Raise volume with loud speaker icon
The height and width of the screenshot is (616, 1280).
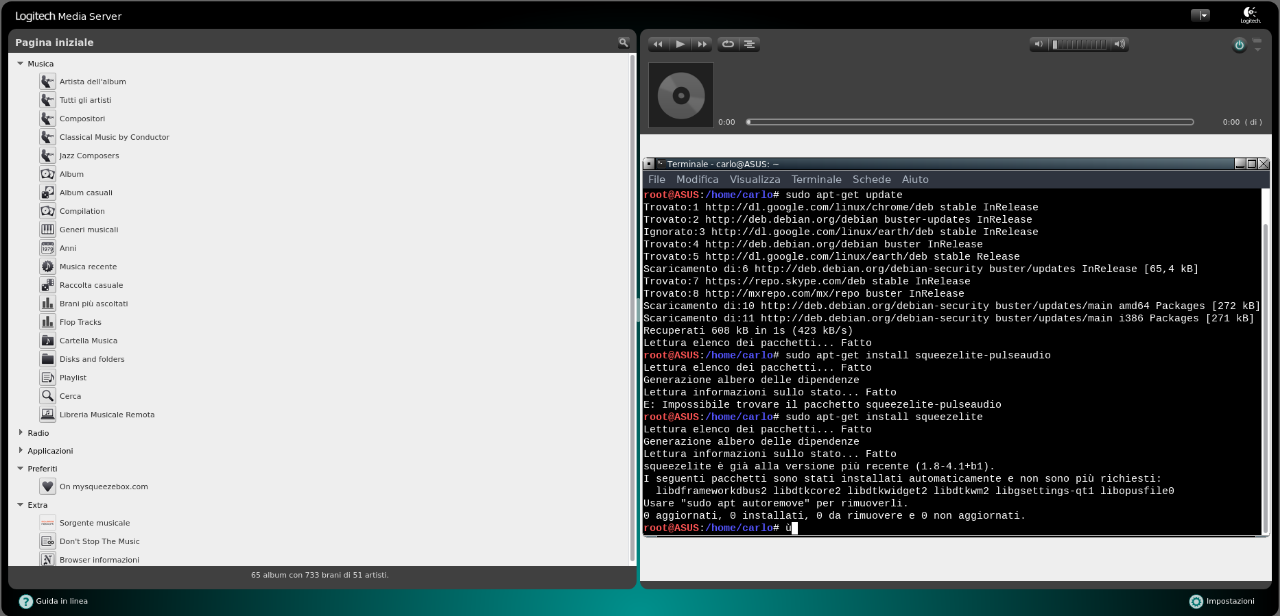1119,44
